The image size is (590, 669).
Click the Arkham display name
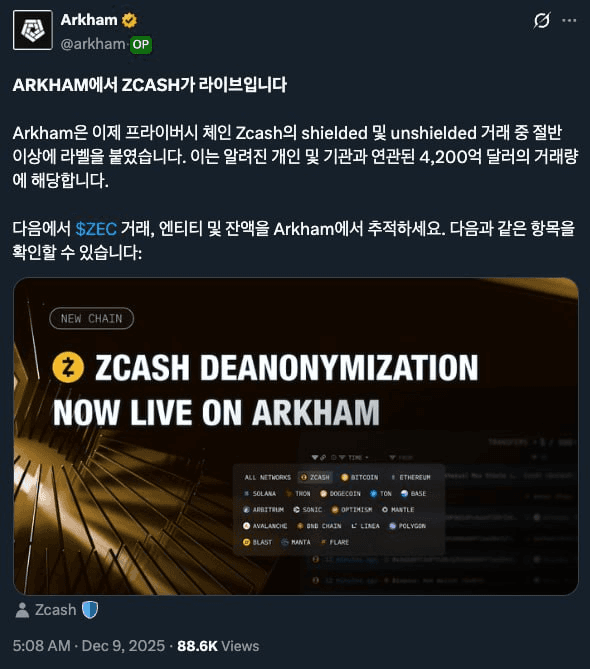[x=89, y=20]
